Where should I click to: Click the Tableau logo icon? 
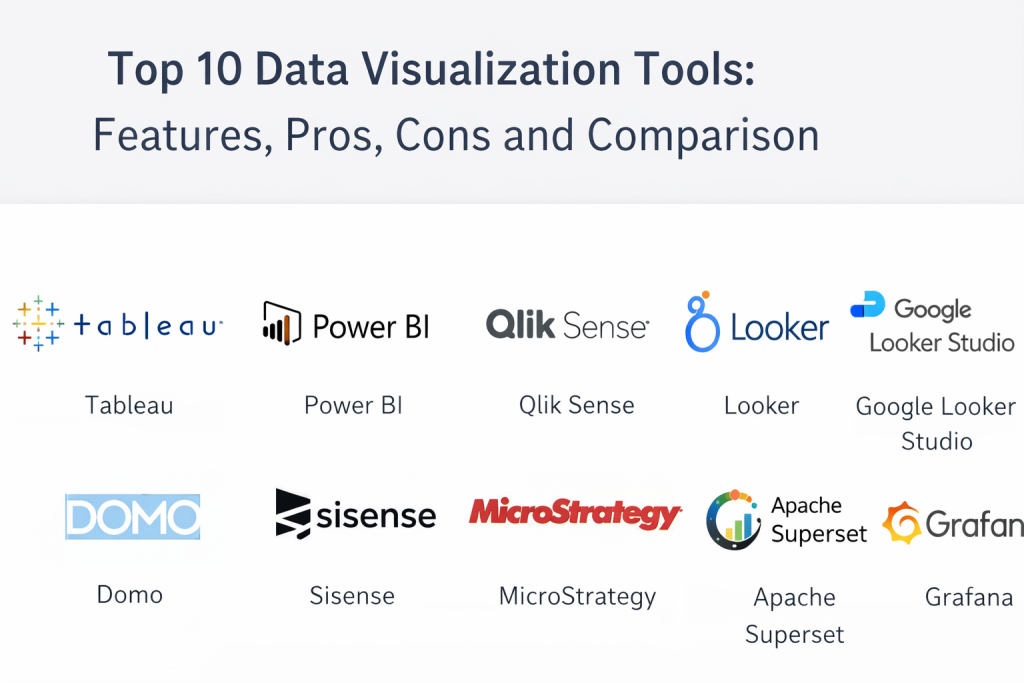[38, 324]
